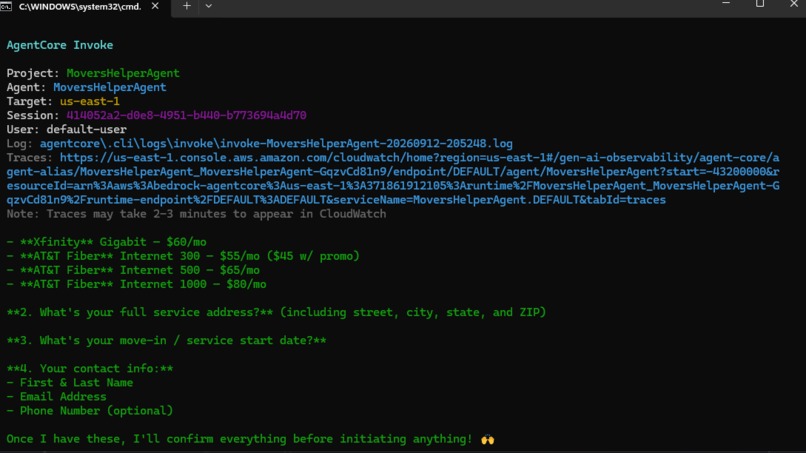This screenshot has width=806, height=453.
Task: Close the cmd.exe terminal tab
Action: [155, 6]
